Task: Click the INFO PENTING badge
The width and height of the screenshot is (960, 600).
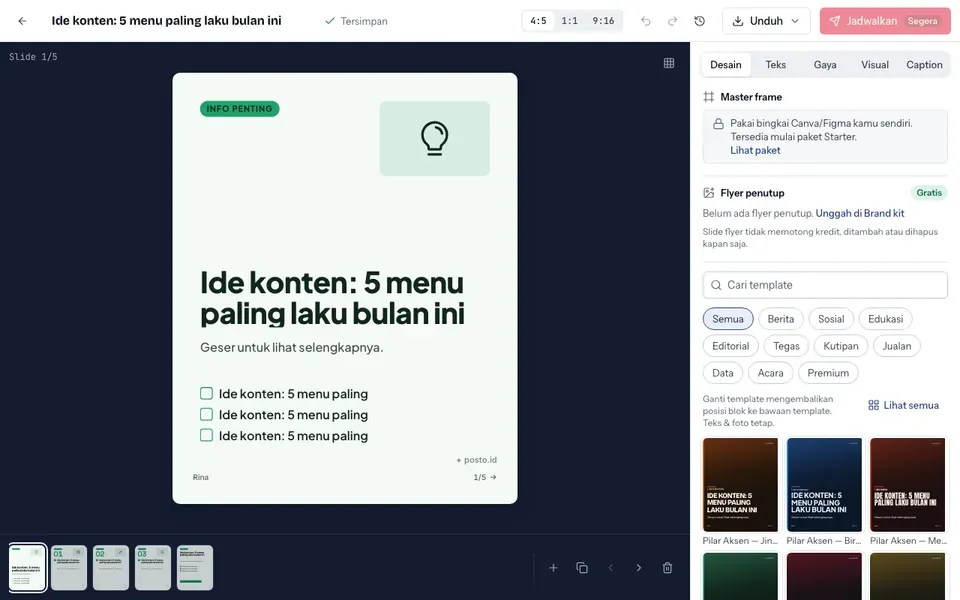Action: coord(239,109)
